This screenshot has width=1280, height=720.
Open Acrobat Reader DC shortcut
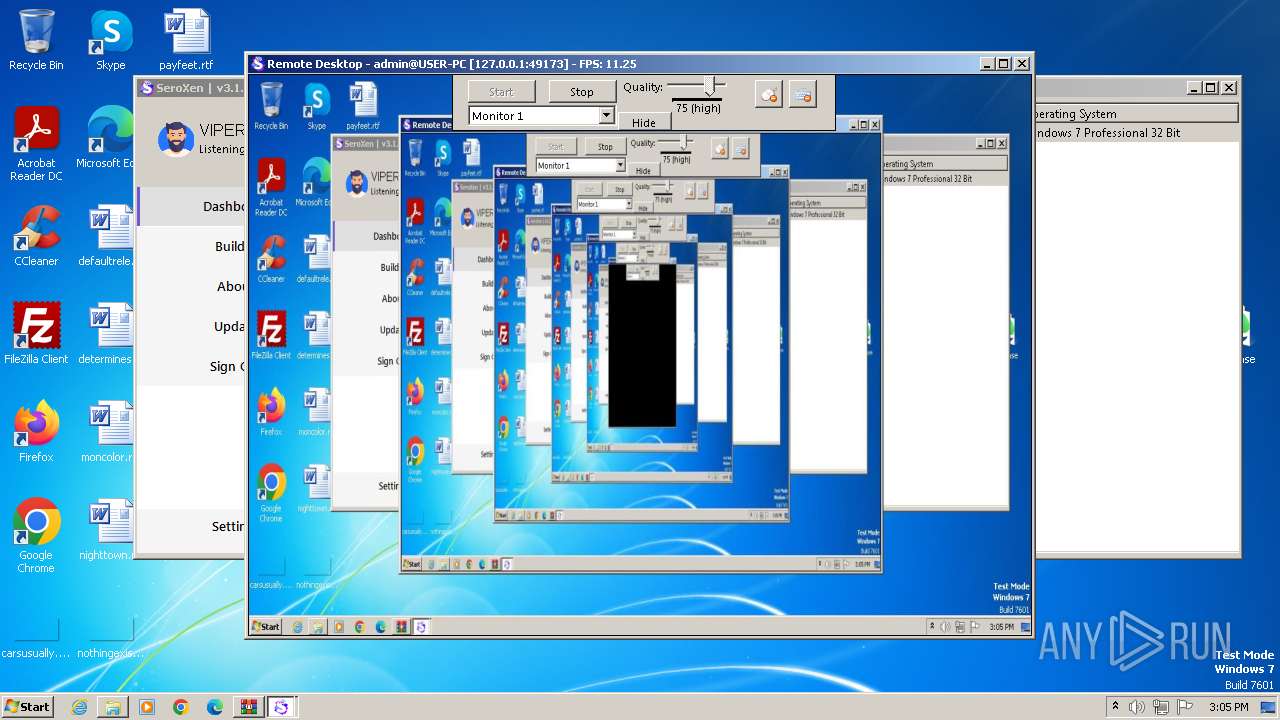36,145
